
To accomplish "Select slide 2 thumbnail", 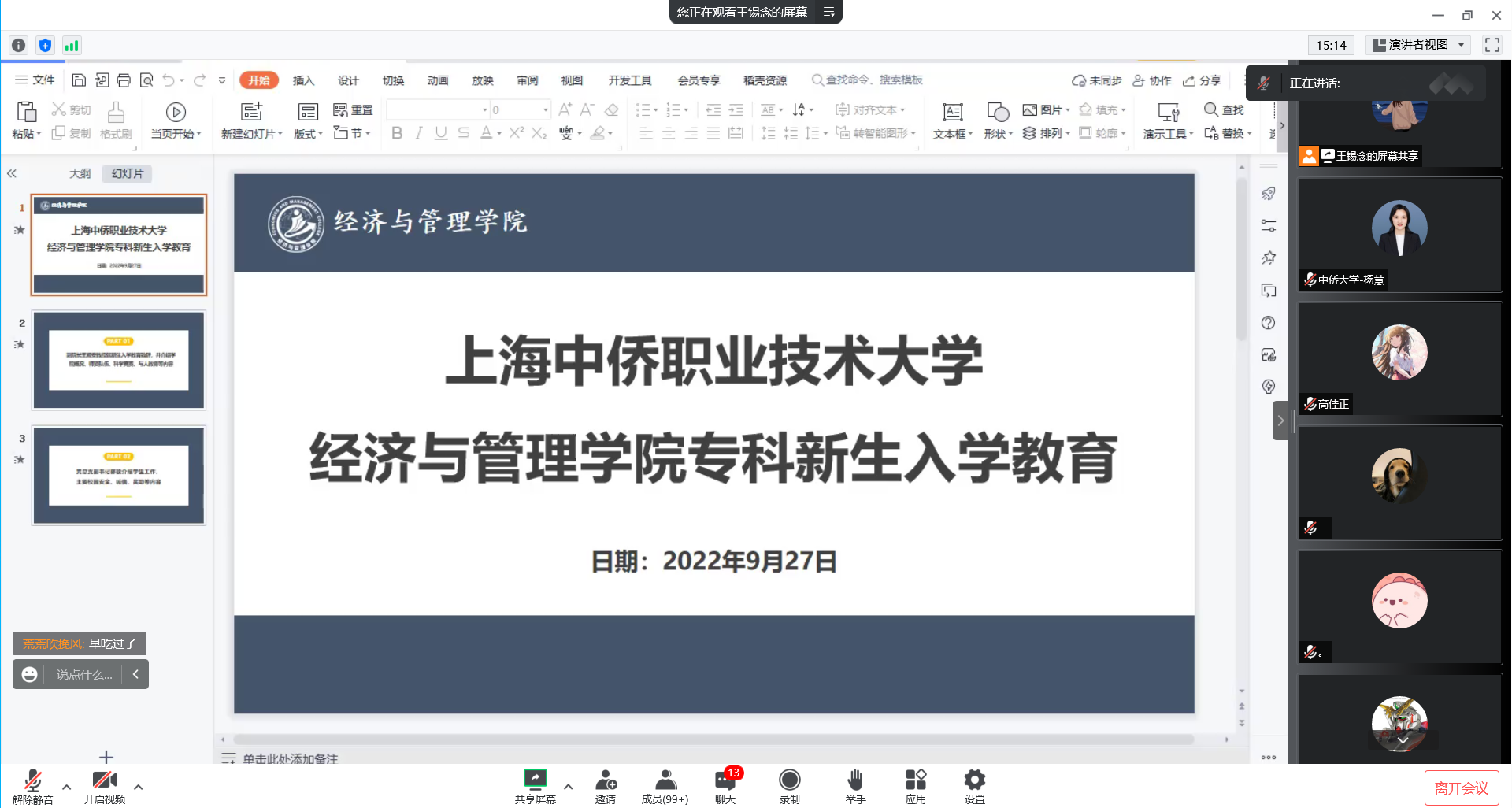I will tap(119, 360).
